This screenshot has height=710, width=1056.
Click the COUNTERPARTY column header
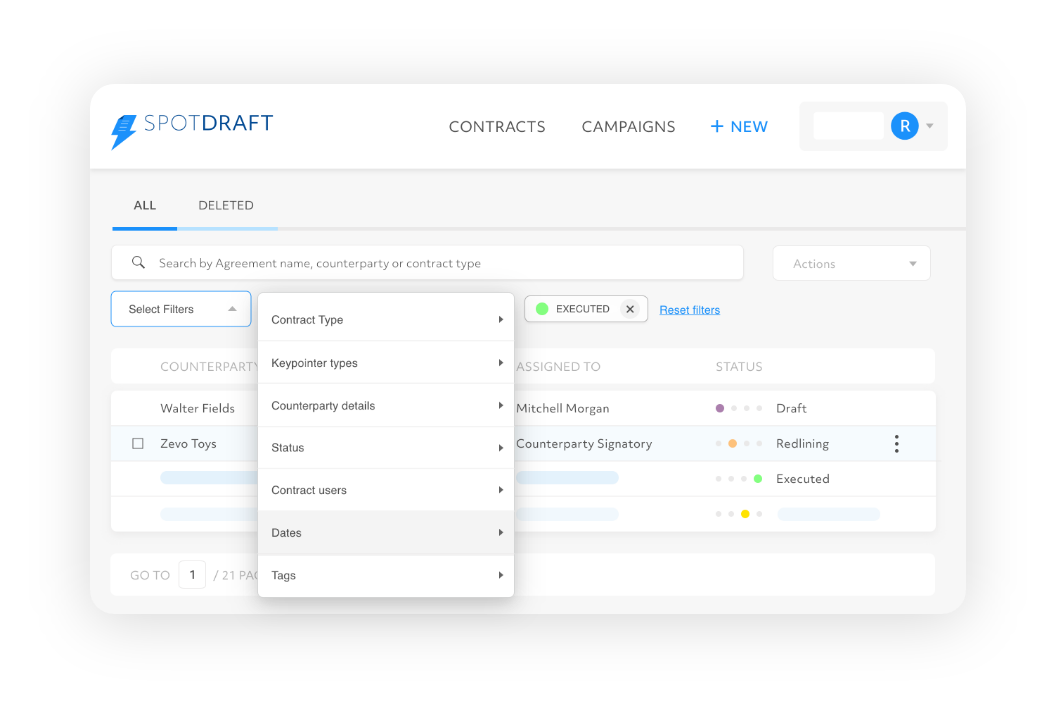tap(209, 366)
